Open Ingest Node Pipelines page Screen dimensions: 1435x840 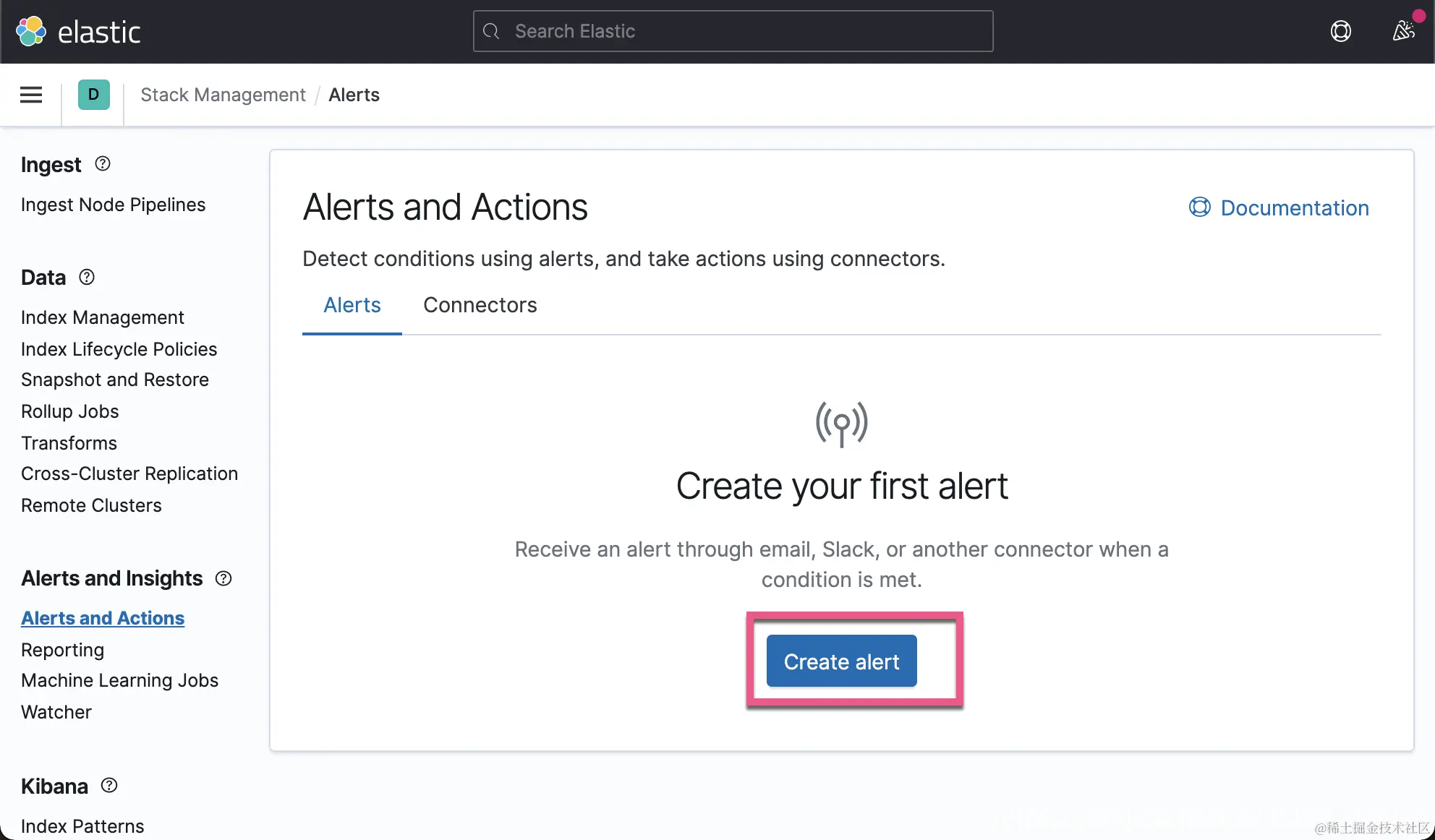113,205
